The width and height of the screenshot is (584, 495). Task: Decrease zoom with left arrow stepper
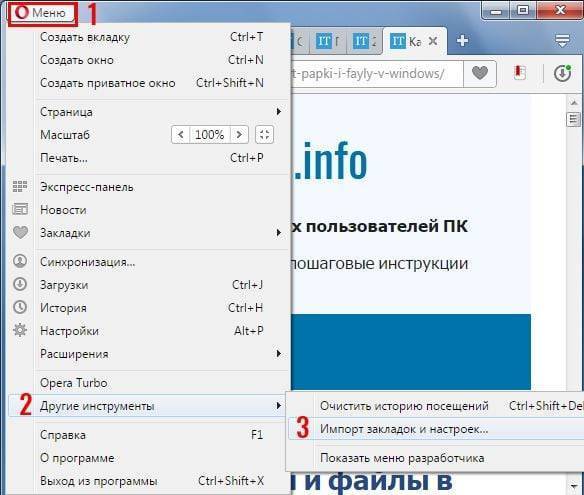[181, 134]
